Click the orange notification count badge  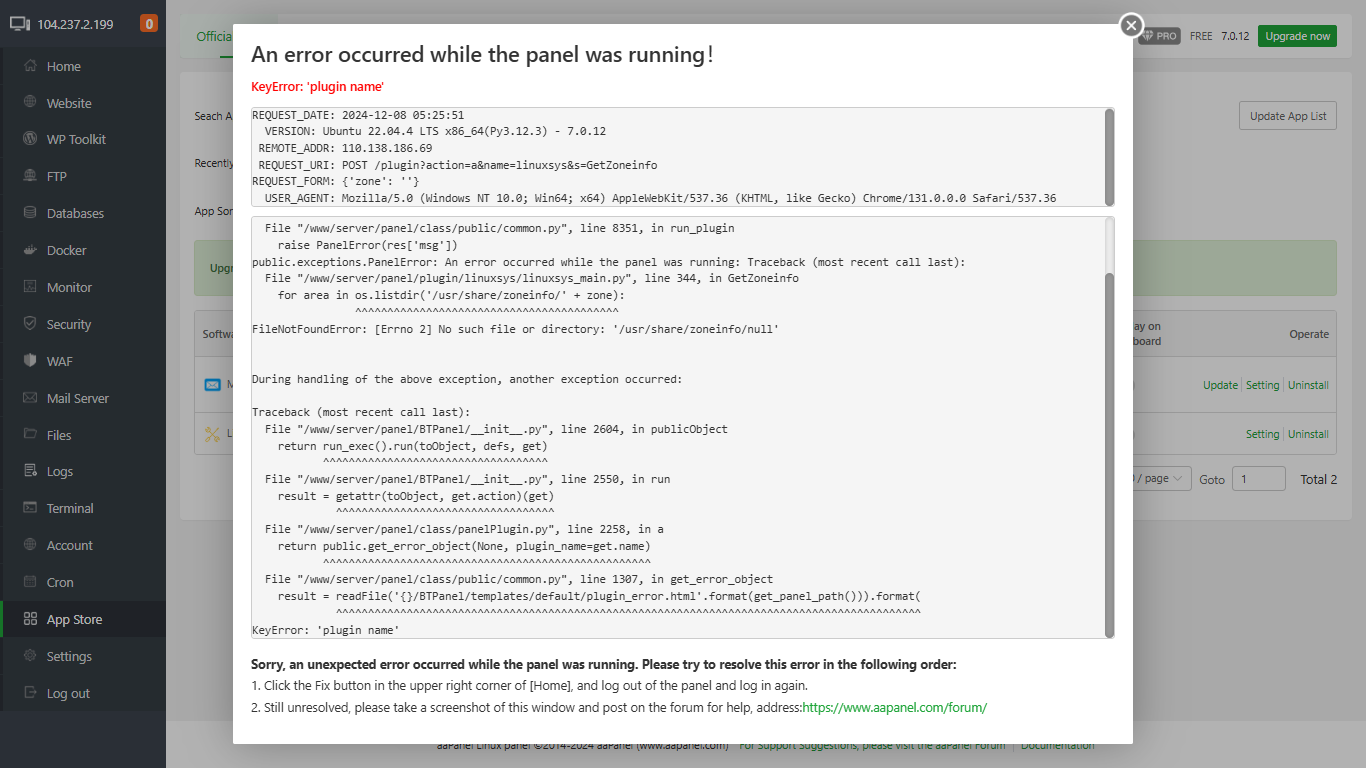click(148, 23)
